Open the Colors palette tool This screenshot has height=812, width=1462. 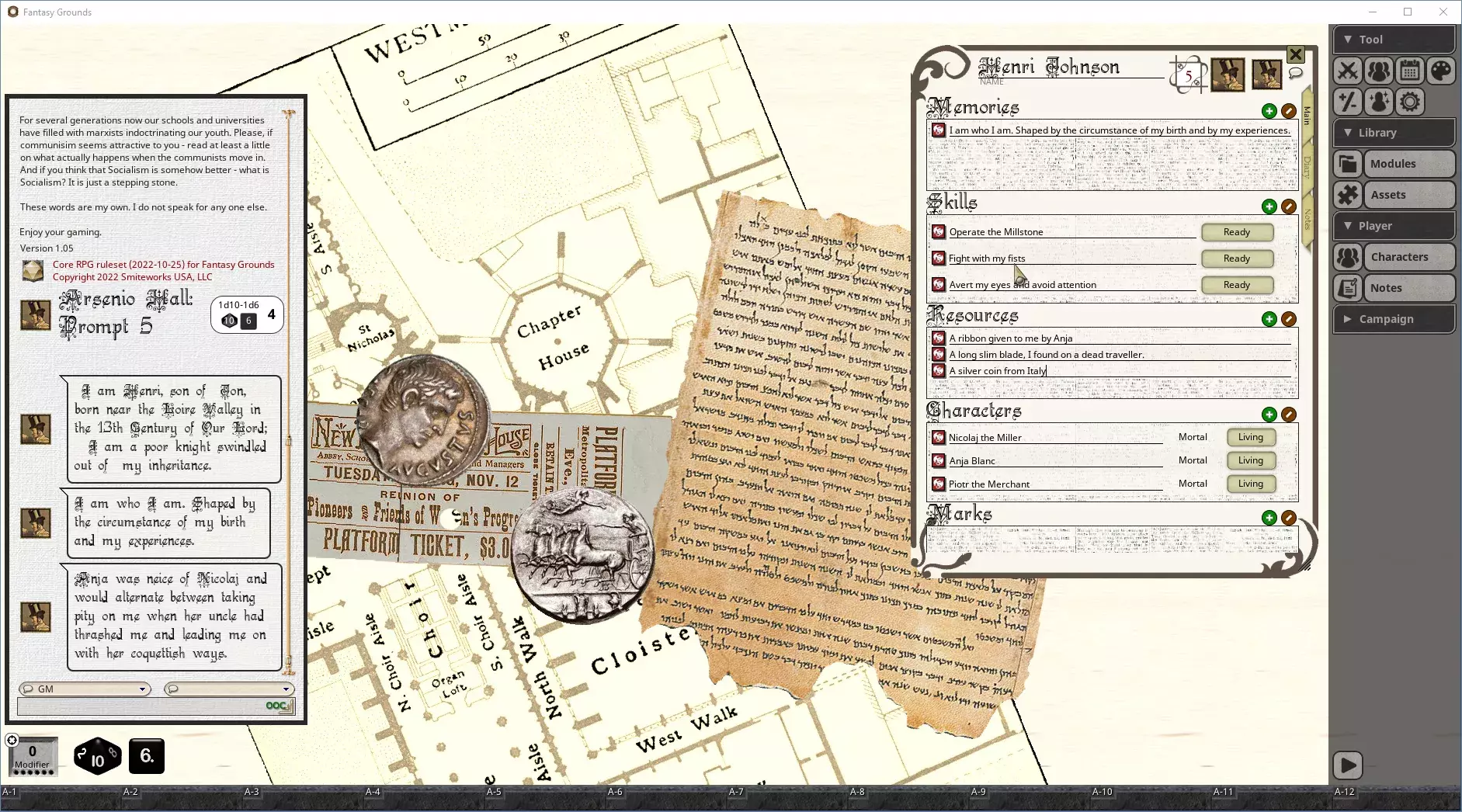tap(1441, 71)
